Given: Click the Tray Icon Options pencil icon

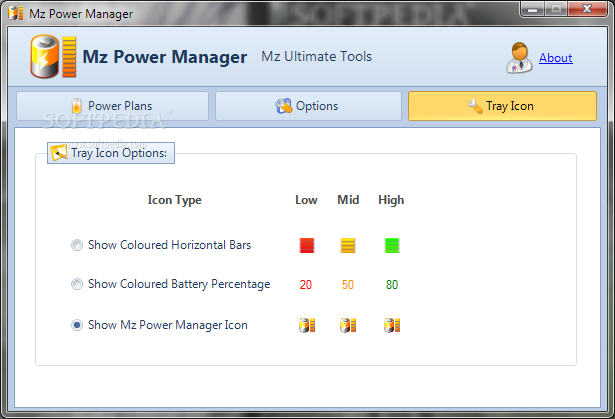Looking at the screenshot, I should click(x=59, y=153).
